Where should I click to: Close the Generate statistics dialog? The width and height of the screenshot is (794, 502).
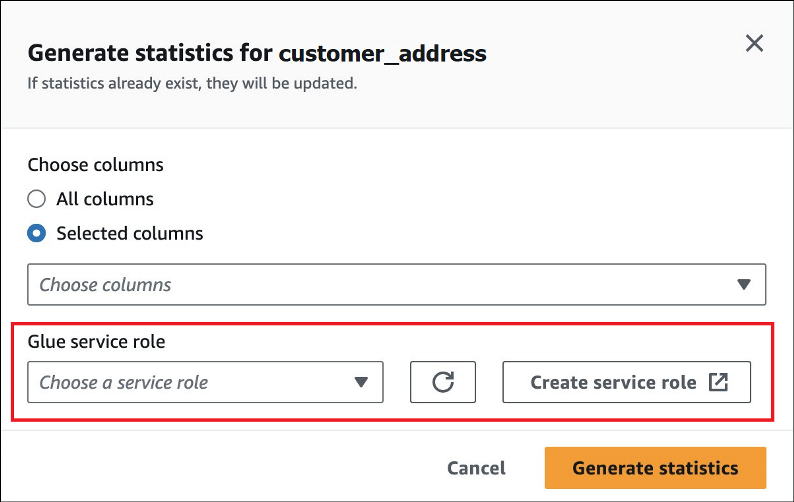(x=754, y=43)
